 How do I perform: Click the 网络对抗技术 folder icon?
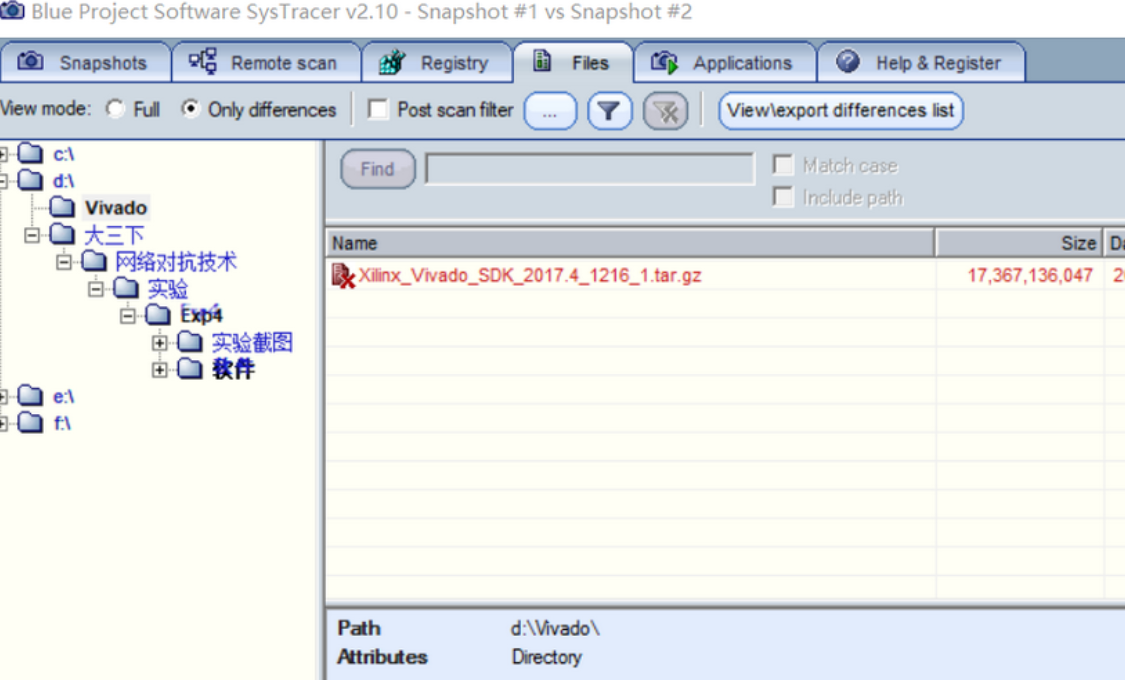94,261
